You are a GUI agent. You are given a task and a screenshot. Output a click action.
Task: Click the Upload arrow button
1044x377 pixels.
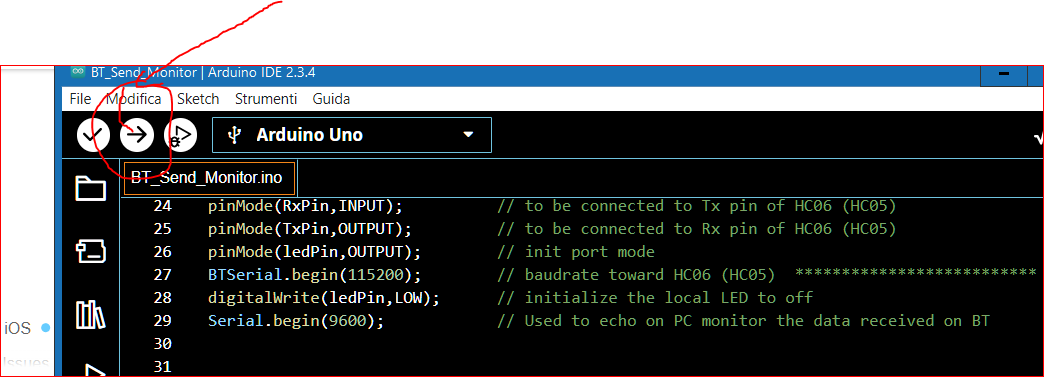tap(137, 135)
